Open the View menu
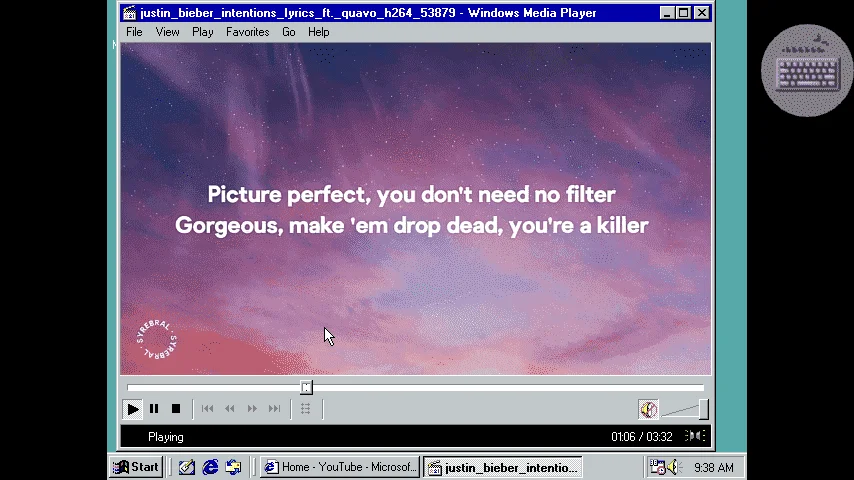Screen dimensions: 854x480 pyautogui.click(x=167, y=32)
